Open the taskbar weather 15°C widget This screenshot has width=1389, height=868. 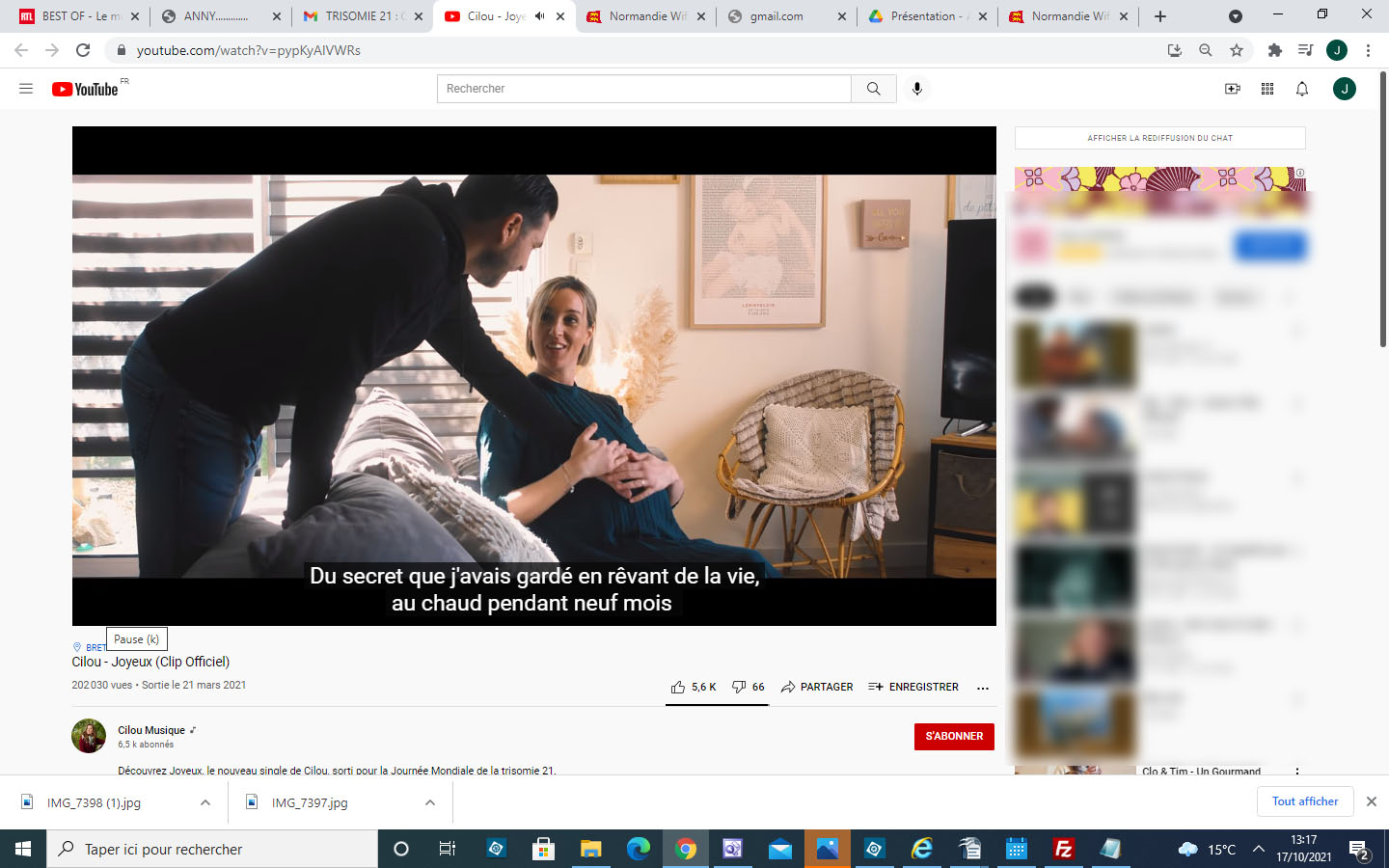click(x=1208, y=850)
